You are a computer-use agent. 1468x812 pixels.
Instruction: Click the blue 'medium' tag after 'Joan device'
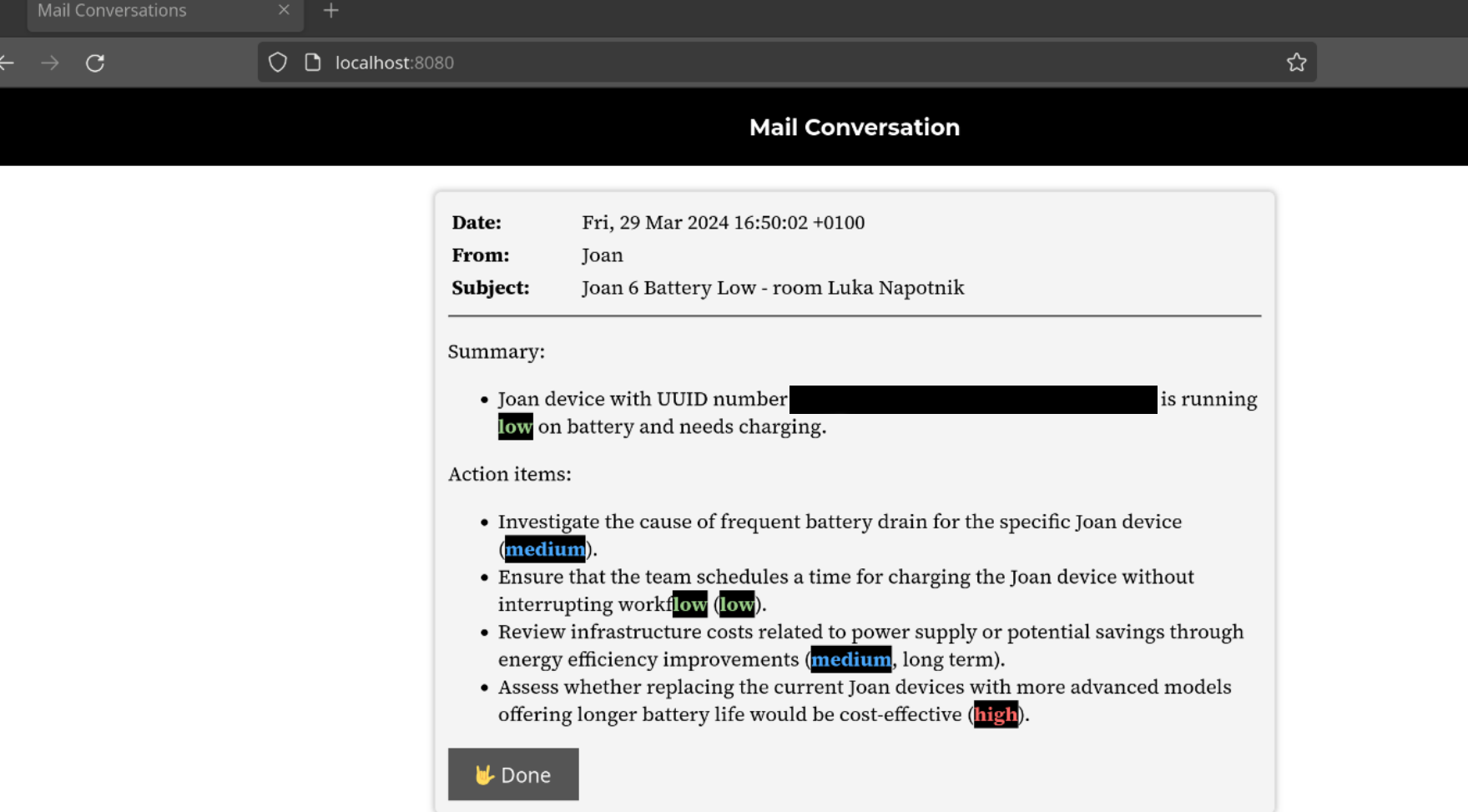point(545,549)
